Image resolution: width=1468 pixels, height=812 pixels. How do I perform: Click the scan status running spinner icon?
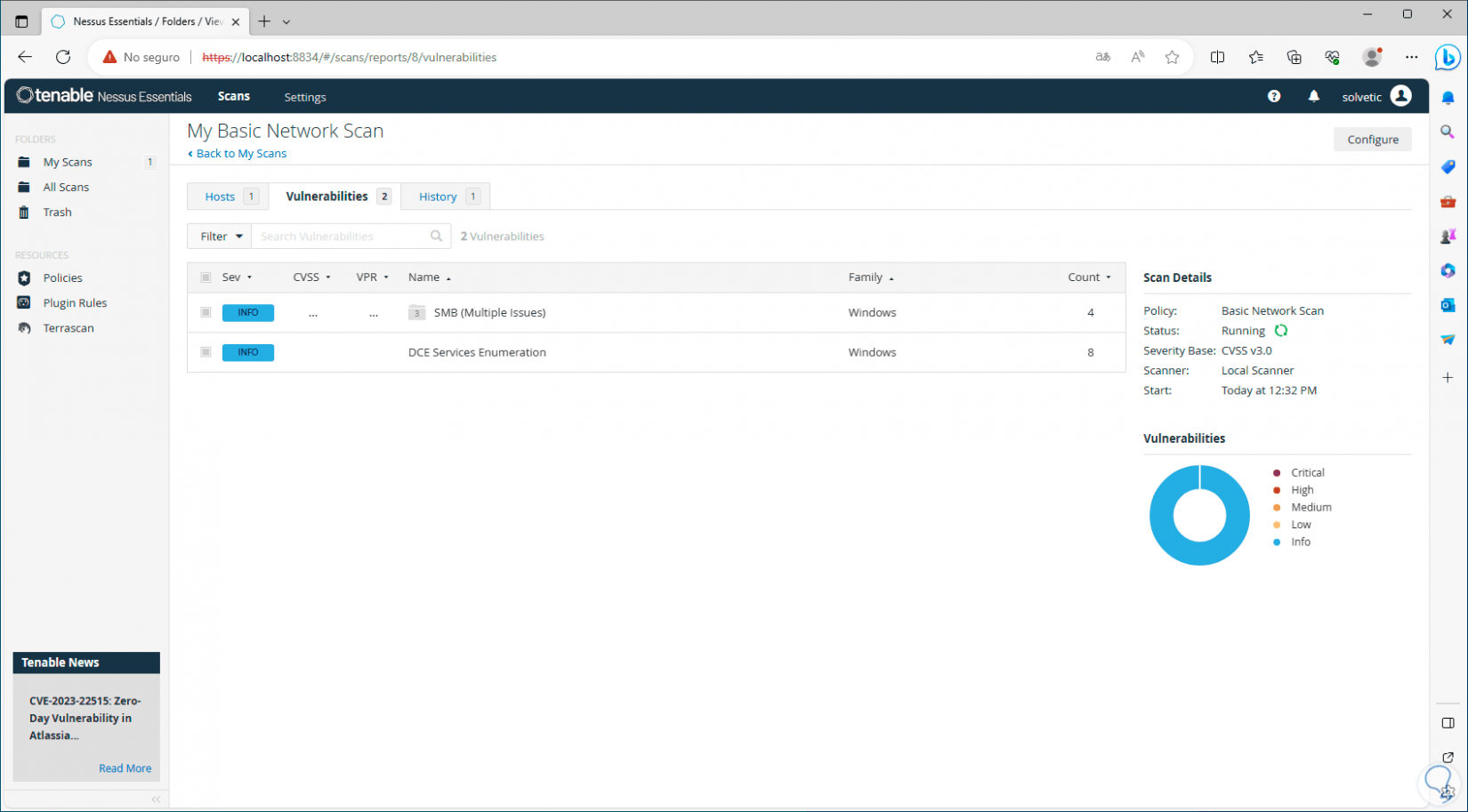(x=1281, y=330)
